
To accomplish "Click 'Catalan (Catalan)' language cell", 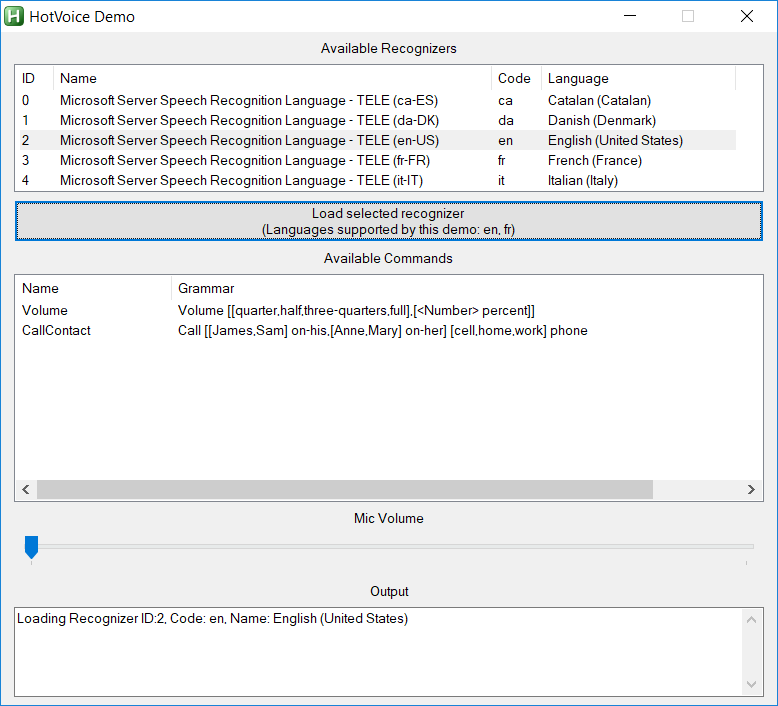I will (x=599, y=101).
